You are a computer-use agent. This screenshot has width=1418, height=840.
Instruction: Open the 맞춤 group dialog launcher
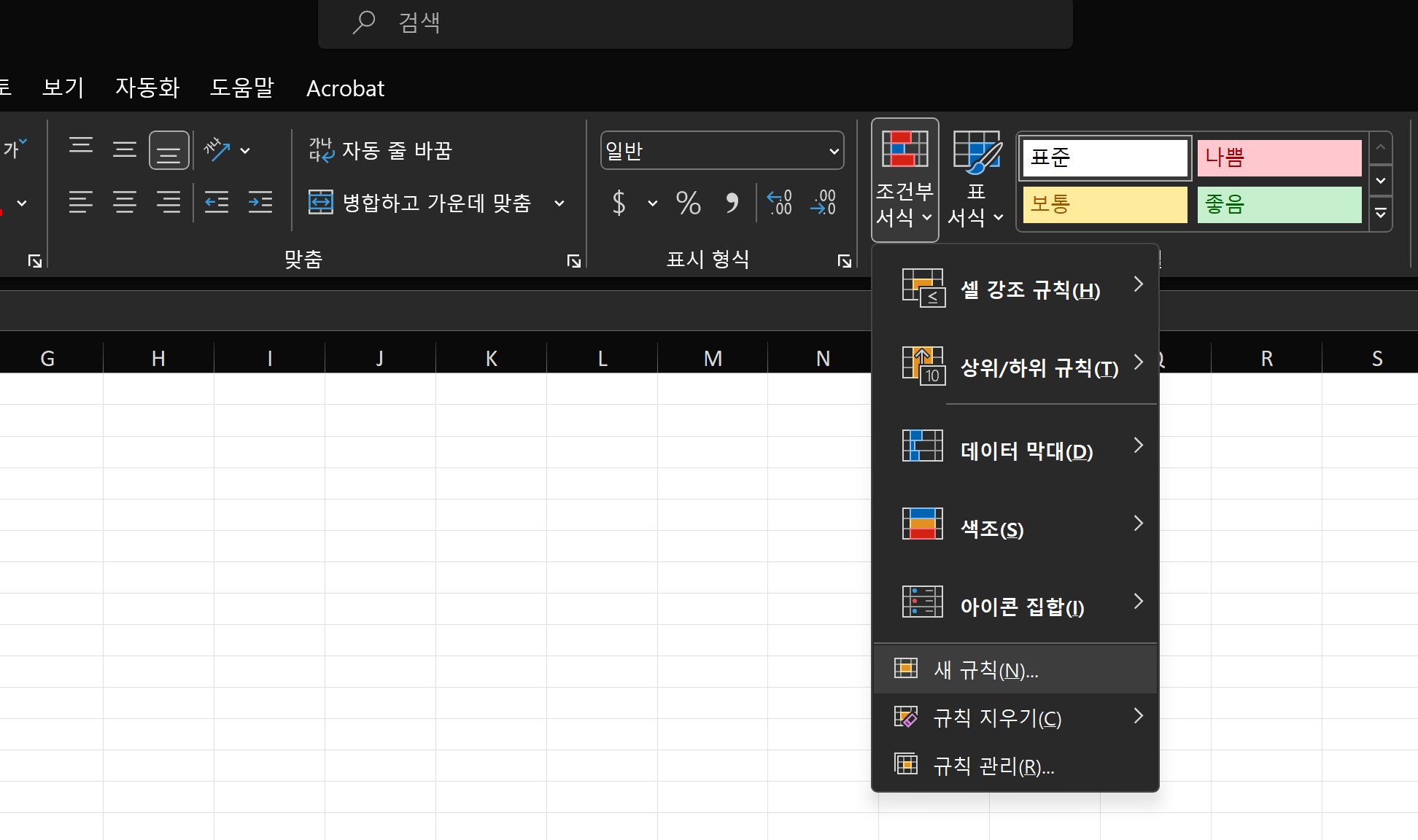(574, 261)
